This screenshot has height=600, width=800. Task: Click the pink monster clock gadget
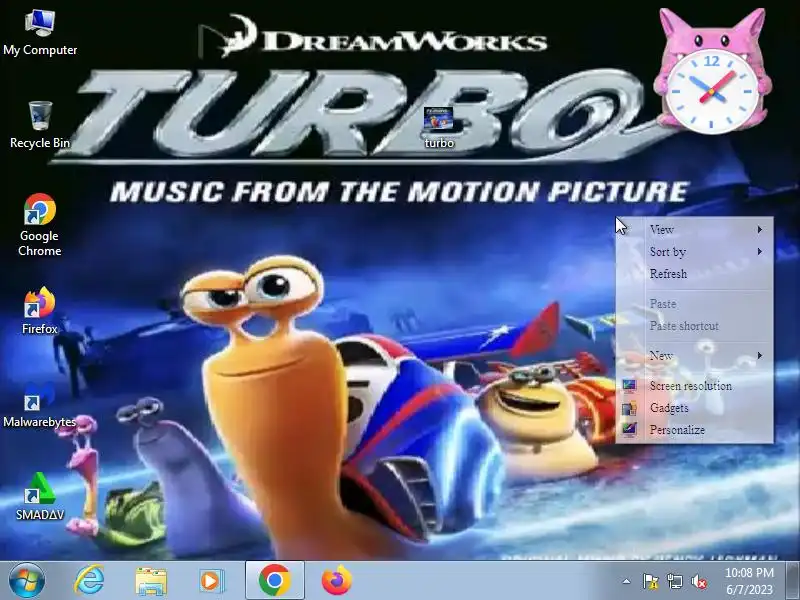click(712, 71)
